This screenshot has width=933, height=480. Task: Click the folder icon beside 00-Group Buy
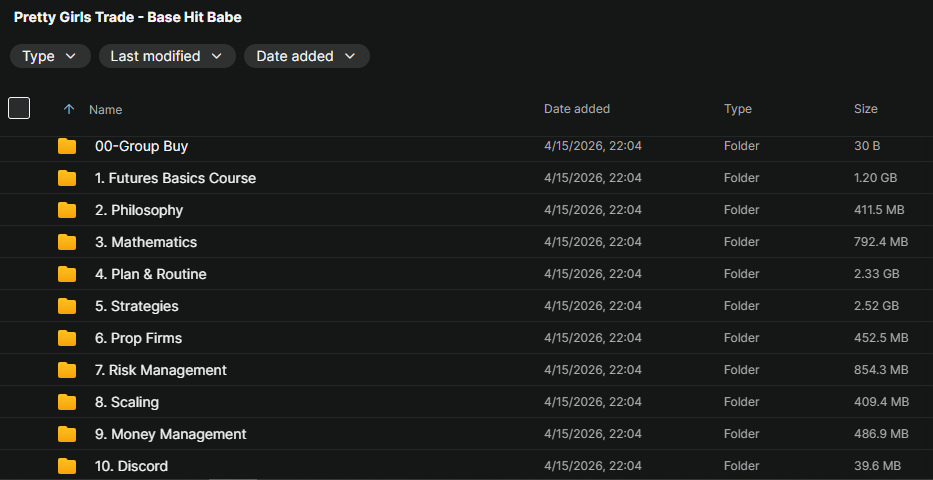tap(67, 146)
